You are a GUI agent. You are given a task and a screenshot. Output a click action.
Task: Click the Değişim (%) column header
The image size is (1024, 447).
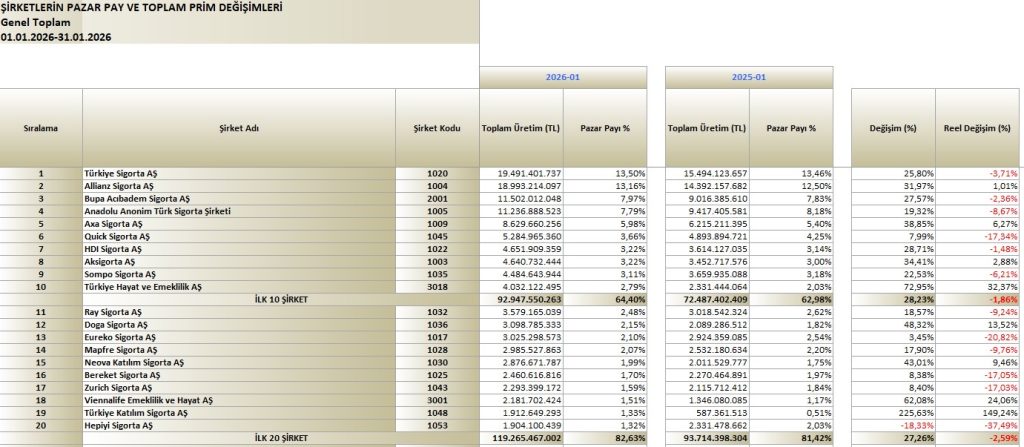click(889, 128)
